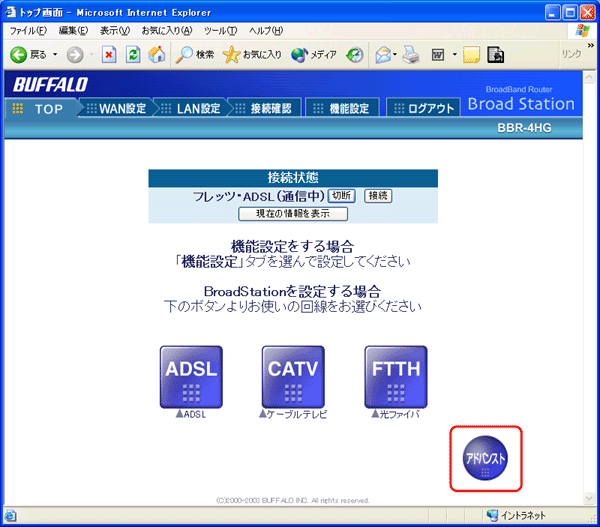Click the Broad Station header text

[521, 104]
